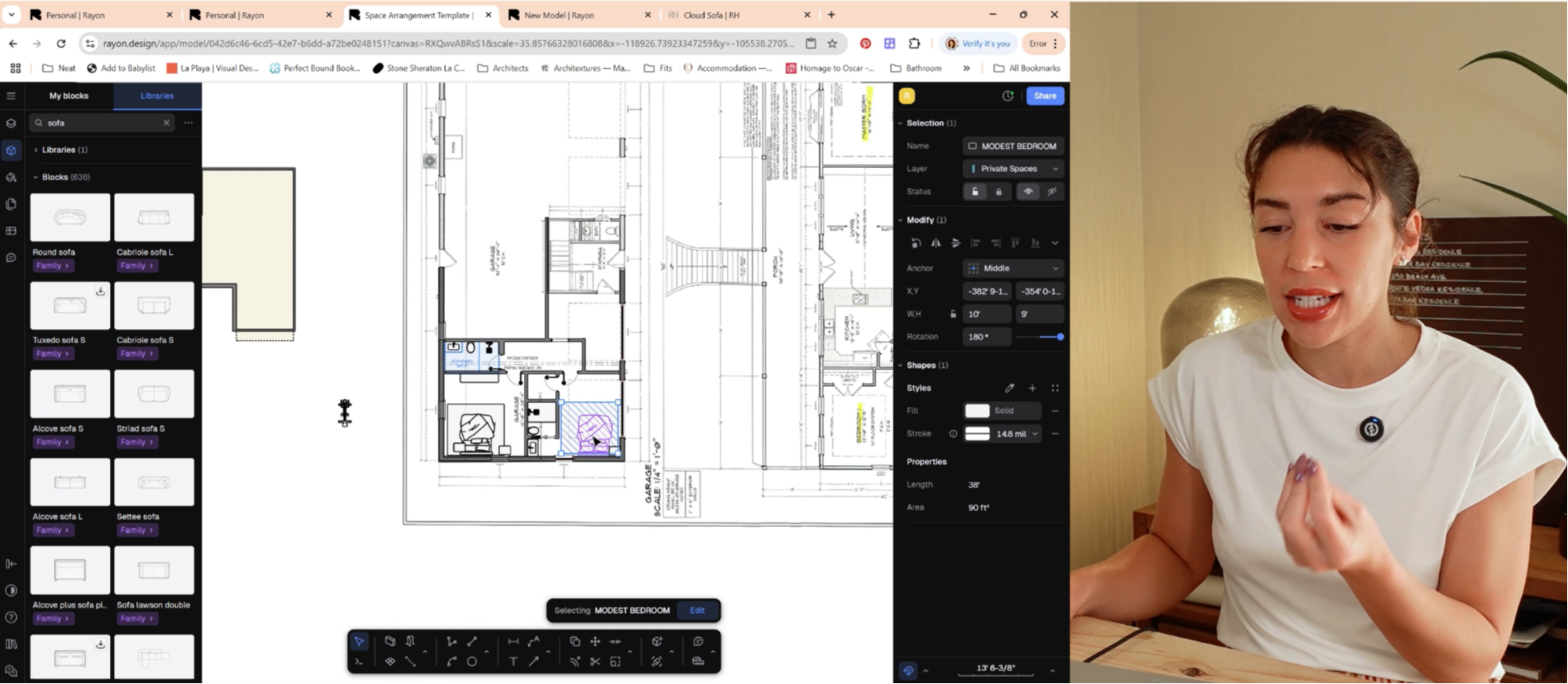Open the stroke width dropdown

coord(1034,434)
